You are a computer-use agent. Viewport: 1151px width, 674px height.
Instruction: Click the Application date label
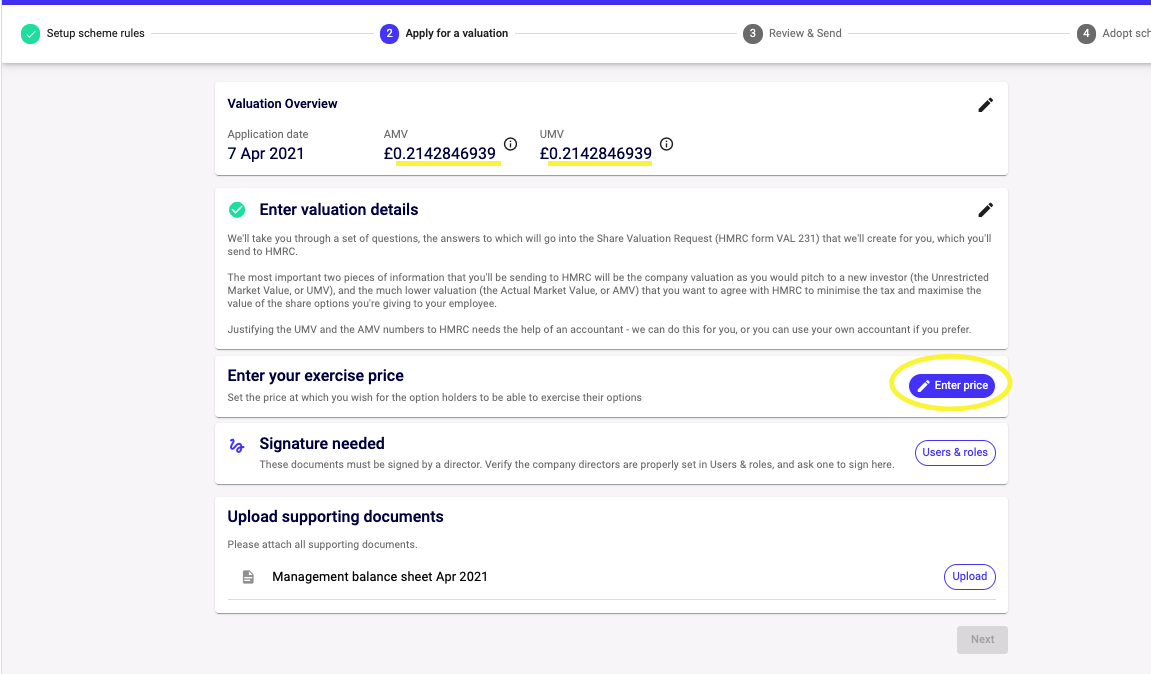(x=268, y=134)
